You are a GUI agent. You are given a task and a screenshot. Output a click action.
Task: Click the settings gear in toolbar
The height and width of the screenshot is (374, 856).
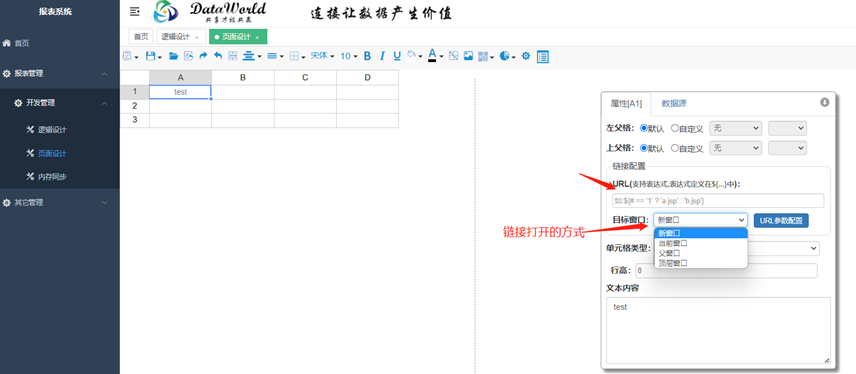(x=526, y=56)
